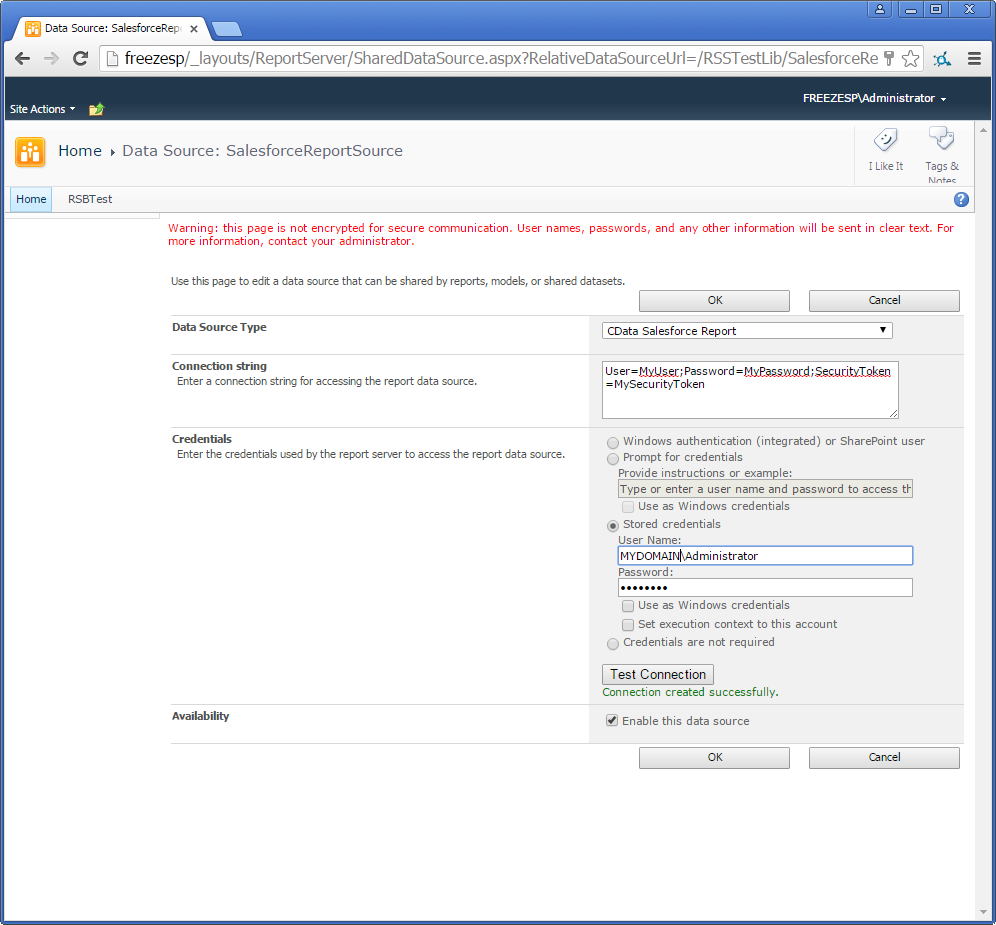Open the Help question mark icon
The width and height of the screenshot is (996, 925).
[961, 199]
